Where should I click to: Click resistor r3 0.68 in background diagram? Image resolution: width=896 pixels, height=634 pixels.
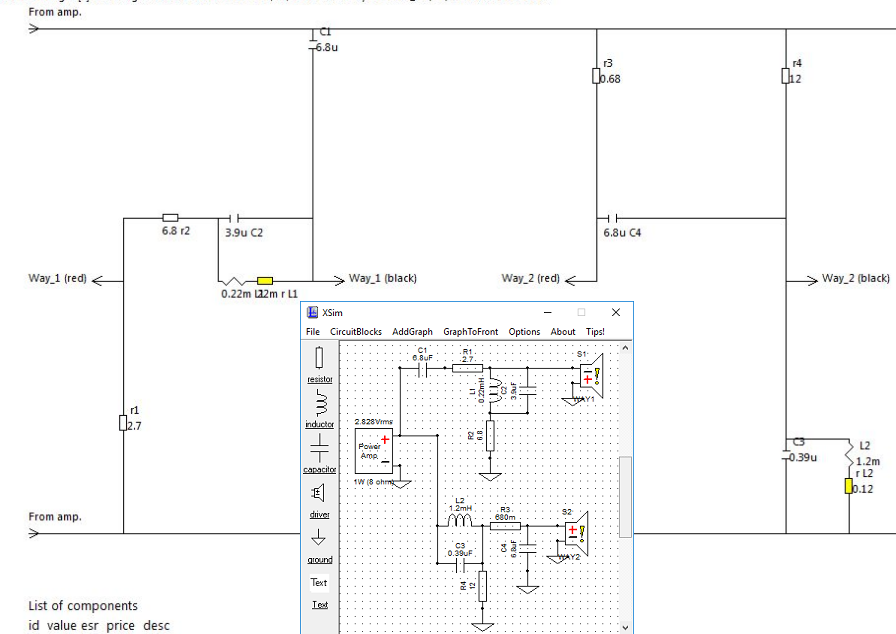coord(596,76)
